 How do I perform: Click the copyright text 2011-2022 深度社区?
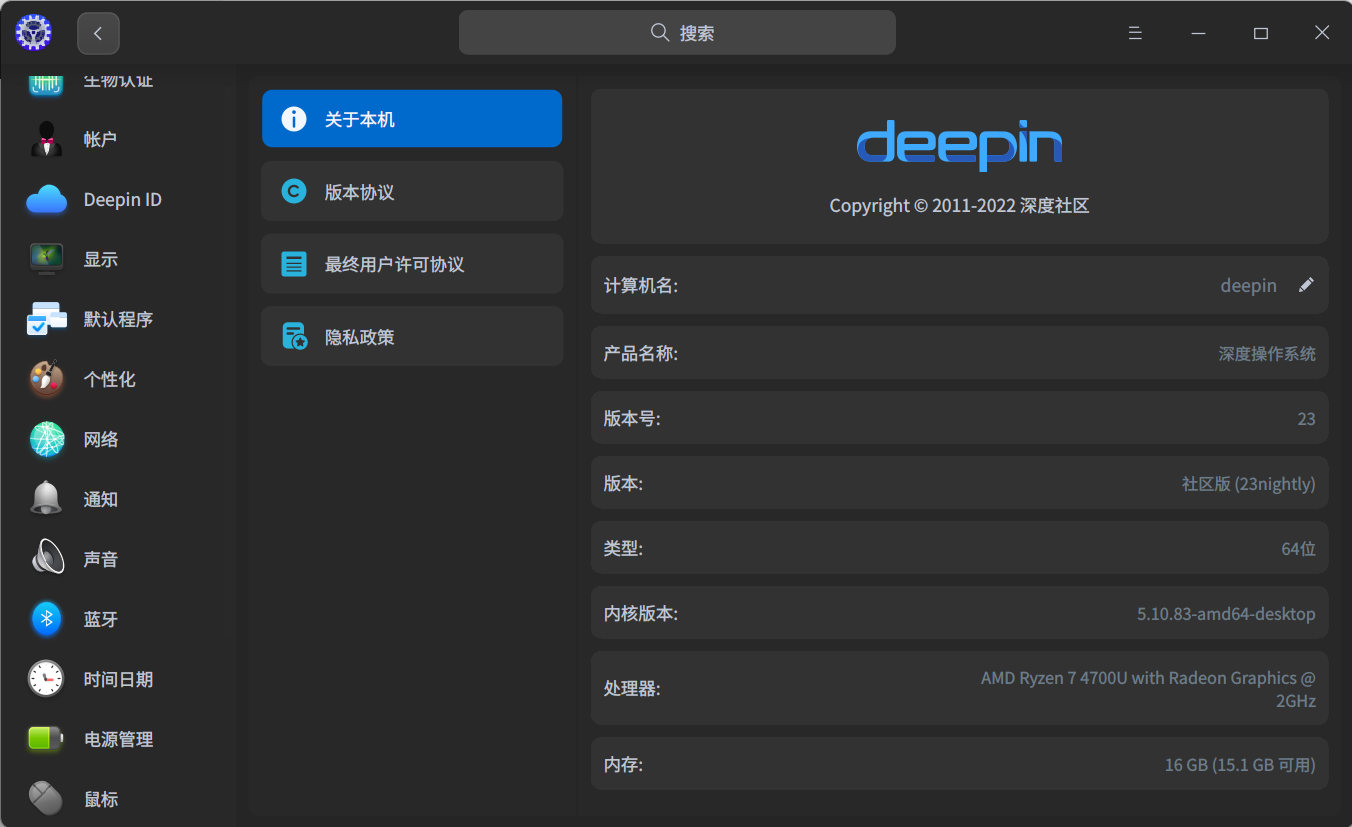959,206
